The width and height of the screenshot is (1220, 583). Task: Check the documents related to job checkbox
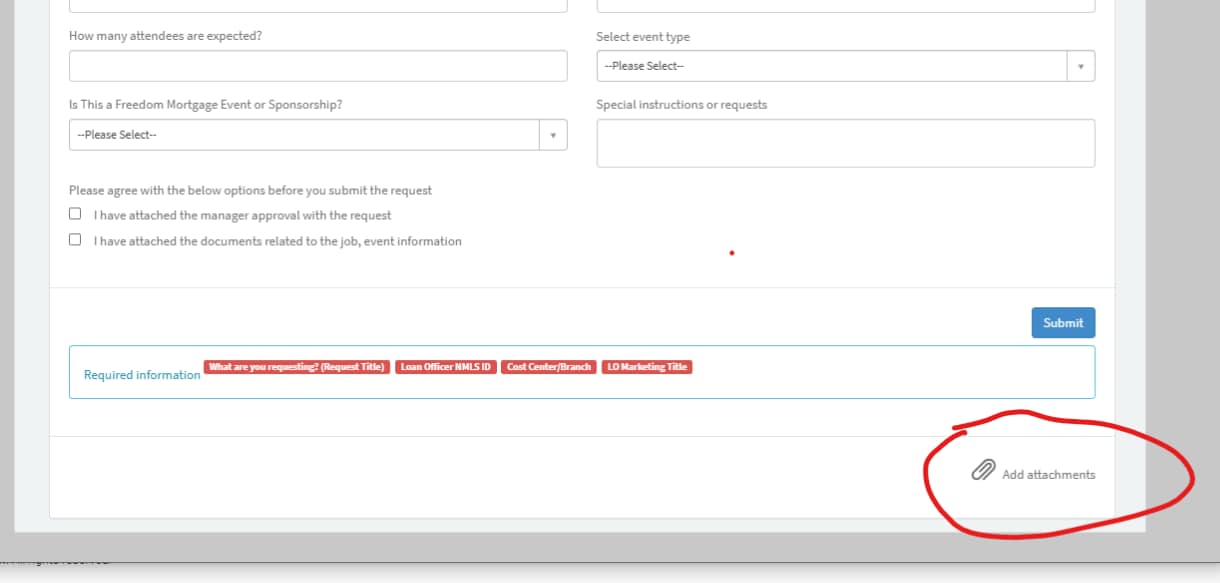tap(75, 239)
